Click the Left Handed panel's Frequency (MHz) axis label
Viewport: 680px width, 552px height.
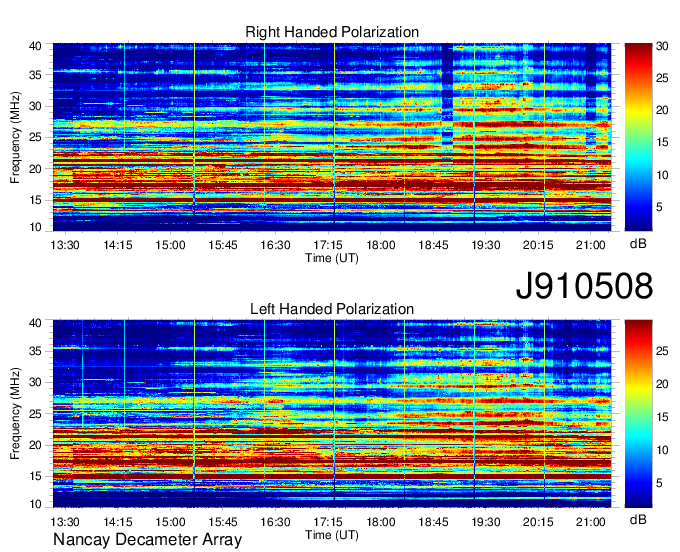pyautogui.click(x=15, y=414)
